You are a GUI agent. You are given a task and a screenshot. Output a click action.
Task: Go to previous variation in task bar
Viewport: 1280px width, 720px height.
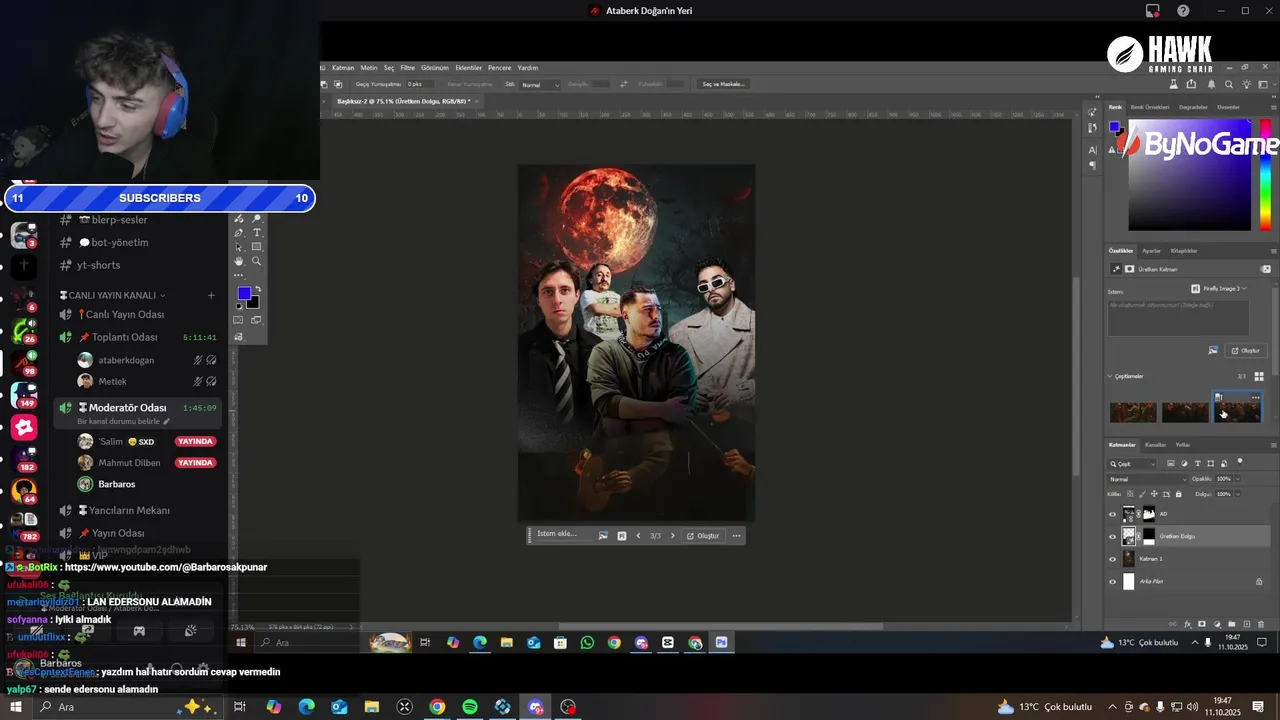638,536
